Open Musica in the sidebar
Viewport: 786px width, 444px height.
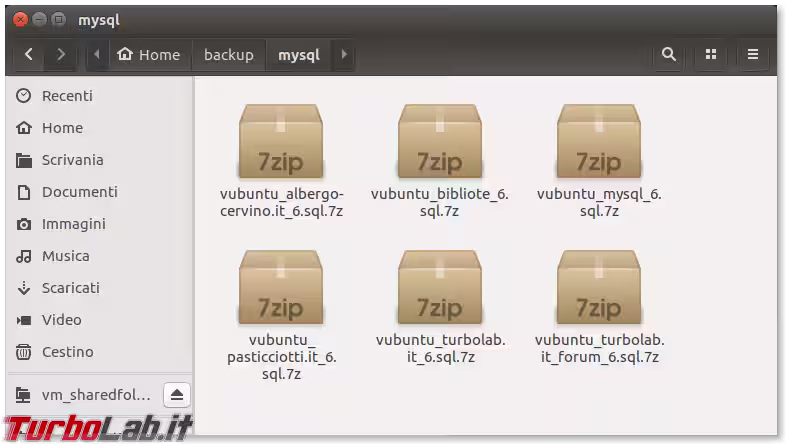(99, 256)
